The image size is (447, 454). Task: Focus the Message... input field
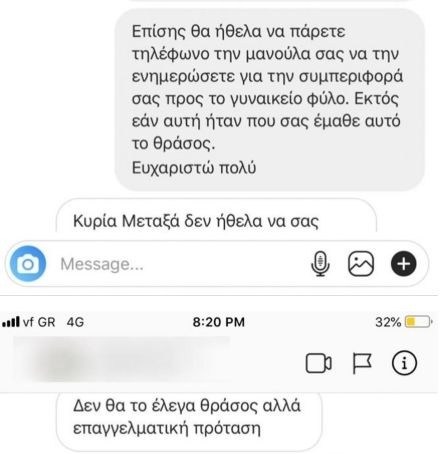click(x=180, y=264)
